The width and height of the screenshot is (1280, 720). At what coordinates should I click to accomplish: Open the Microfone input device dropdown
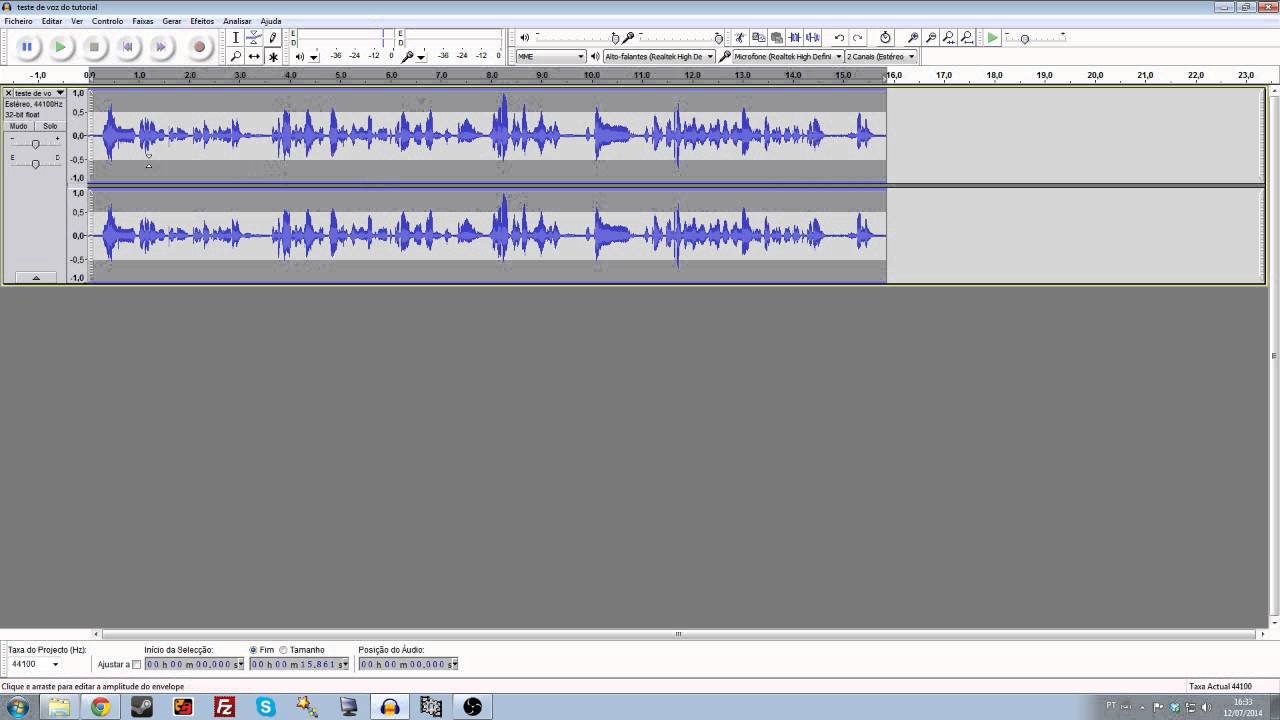click(x=788, y=57)
